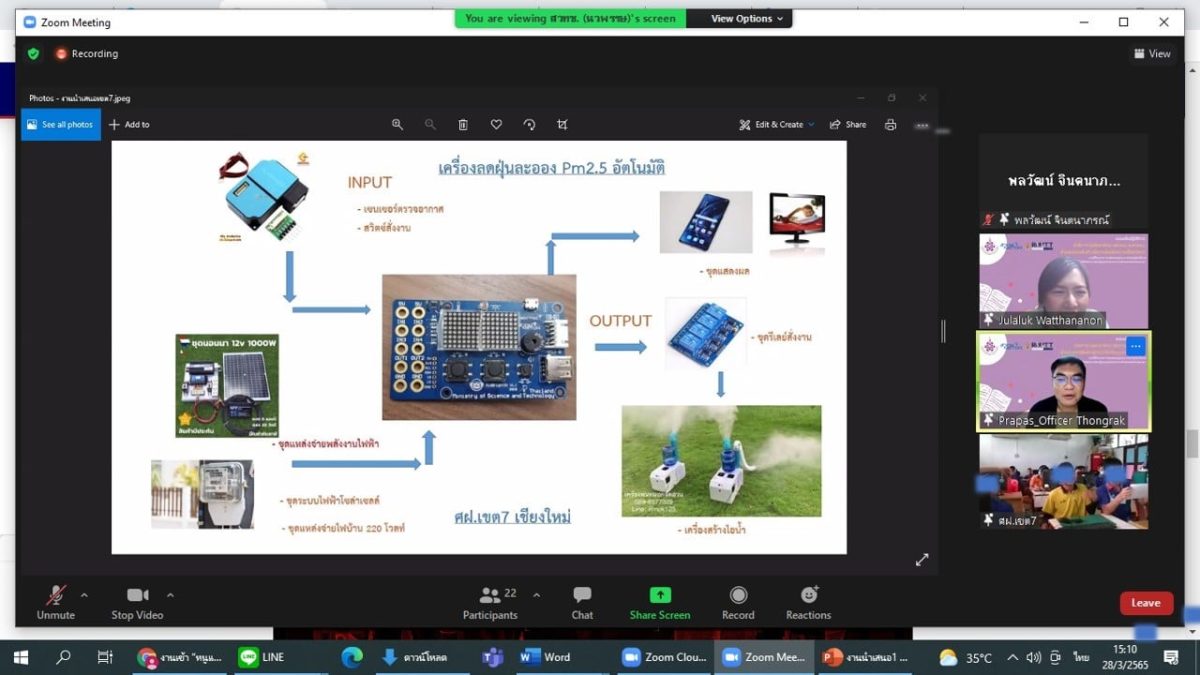Click the panel divider resize handle
The image size is (1200, 675).
(x=943, y=331)
